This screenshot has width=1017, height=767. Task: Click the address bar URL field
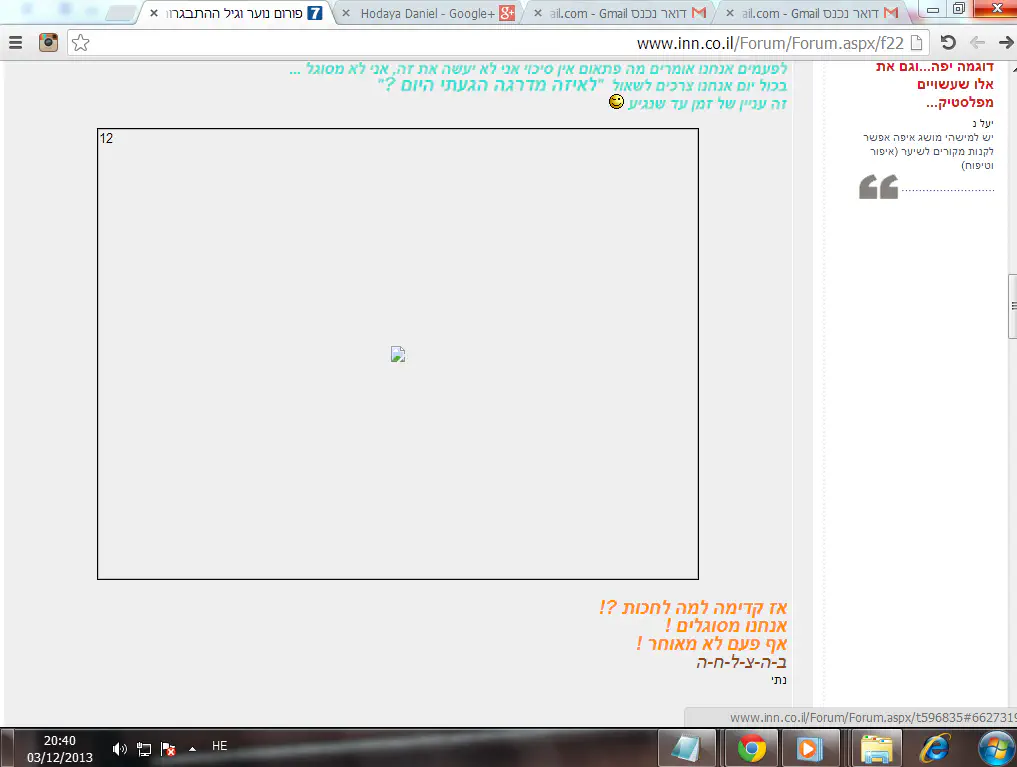tap(500, 43)
